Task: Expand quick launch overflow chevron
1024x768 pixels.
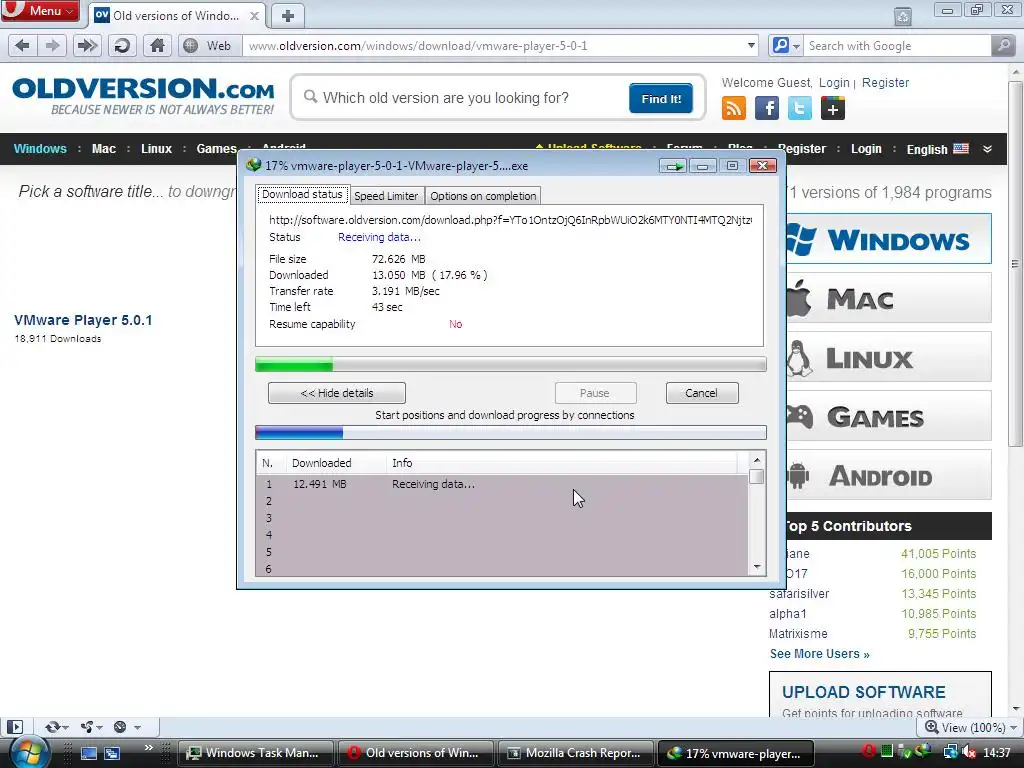Action: [148, 748]
